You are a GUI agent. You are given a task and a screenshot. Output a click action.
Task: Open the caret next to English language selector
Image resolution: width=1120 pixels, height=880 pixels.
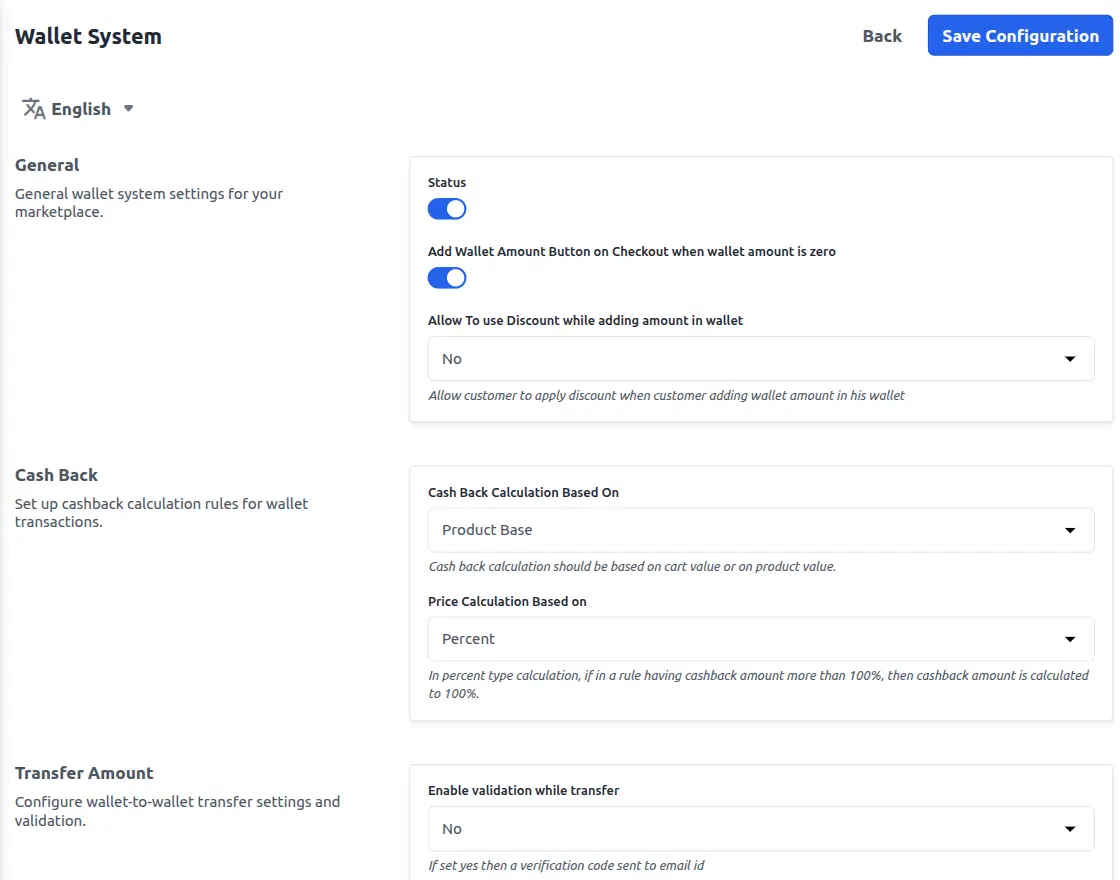point(128,108)
